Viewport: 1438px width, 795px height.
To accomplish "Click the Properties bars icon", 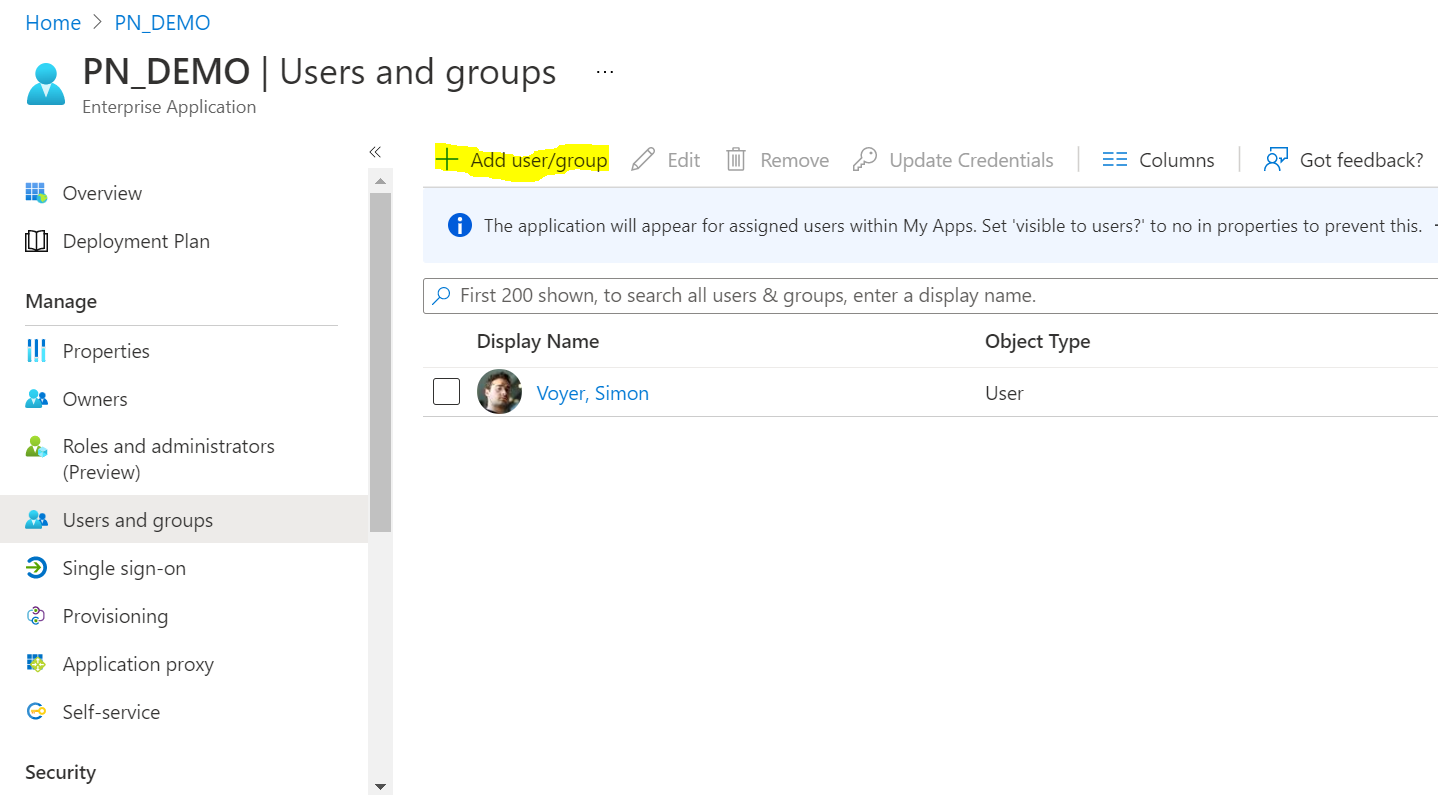I will 36,350.
